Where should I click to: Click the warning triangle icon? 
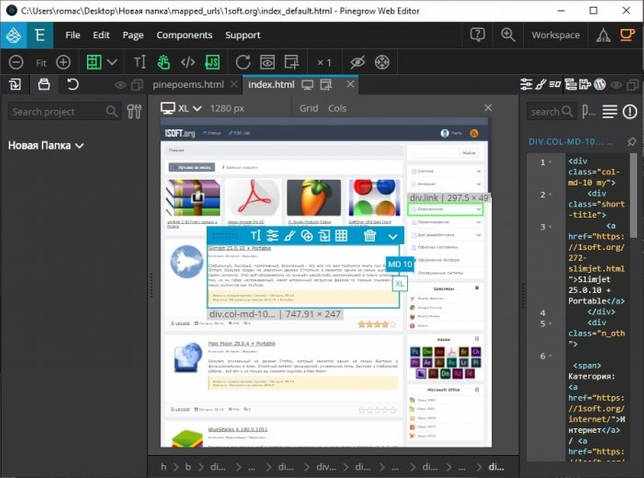[x=603, y=35]
